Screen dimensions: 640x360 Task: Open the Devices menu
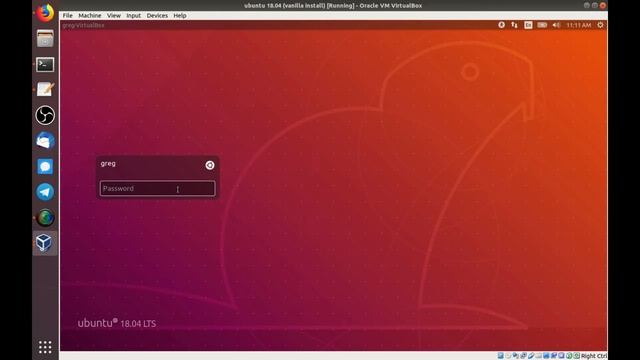coord(157,16)
